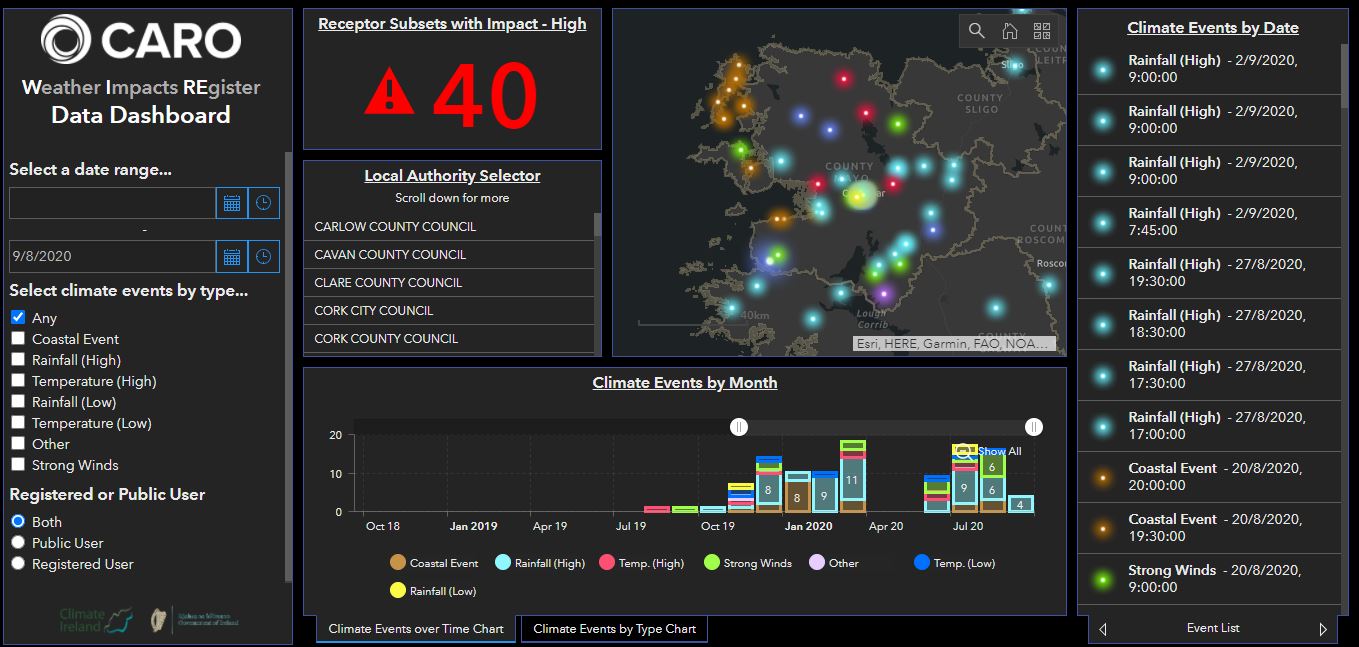
Task: Open clock time picker for start date
Action: (263, 203)
